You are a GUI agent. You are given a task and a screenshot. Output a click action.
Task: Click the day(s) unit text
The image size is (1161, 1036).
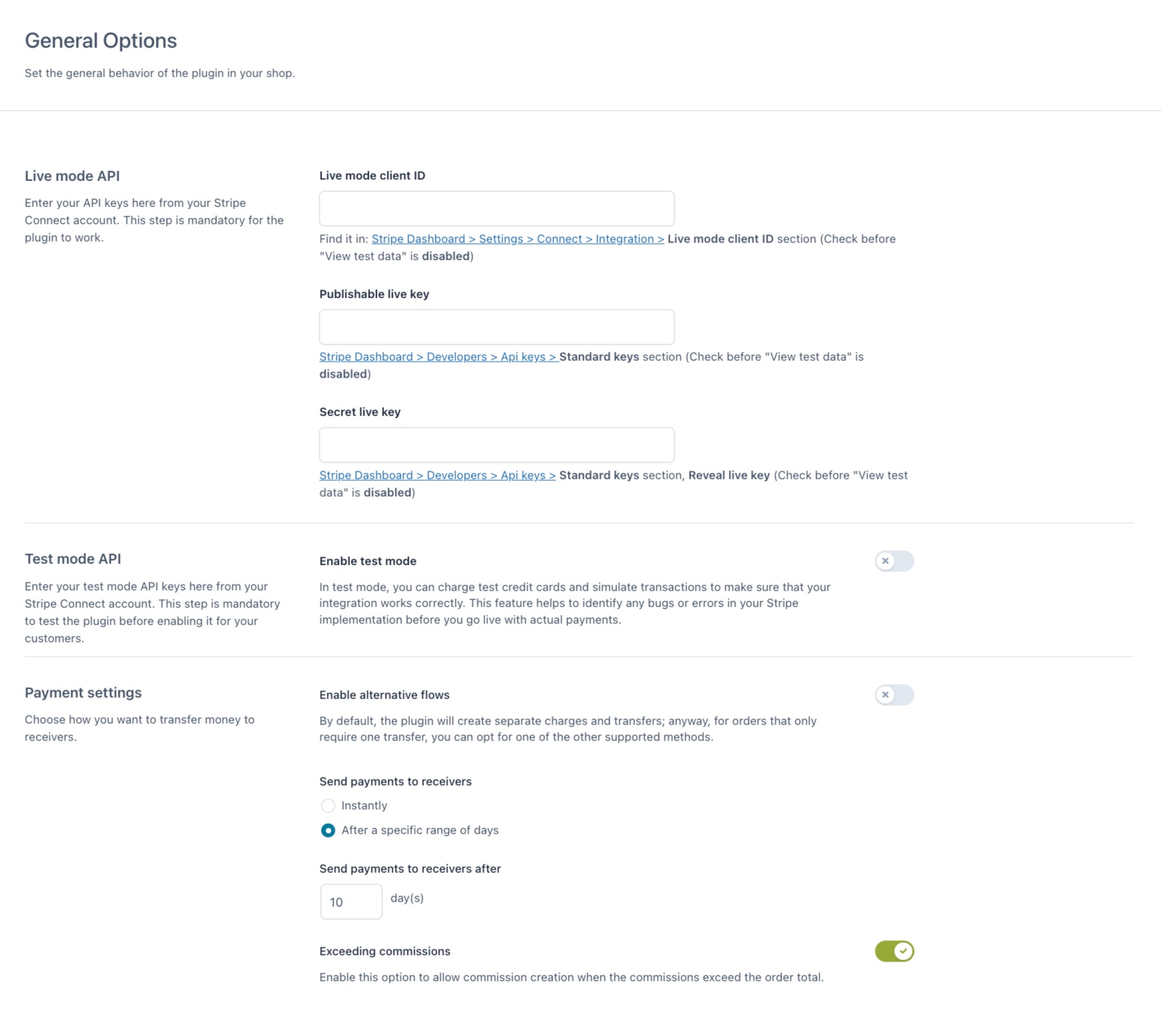point(407,898)
